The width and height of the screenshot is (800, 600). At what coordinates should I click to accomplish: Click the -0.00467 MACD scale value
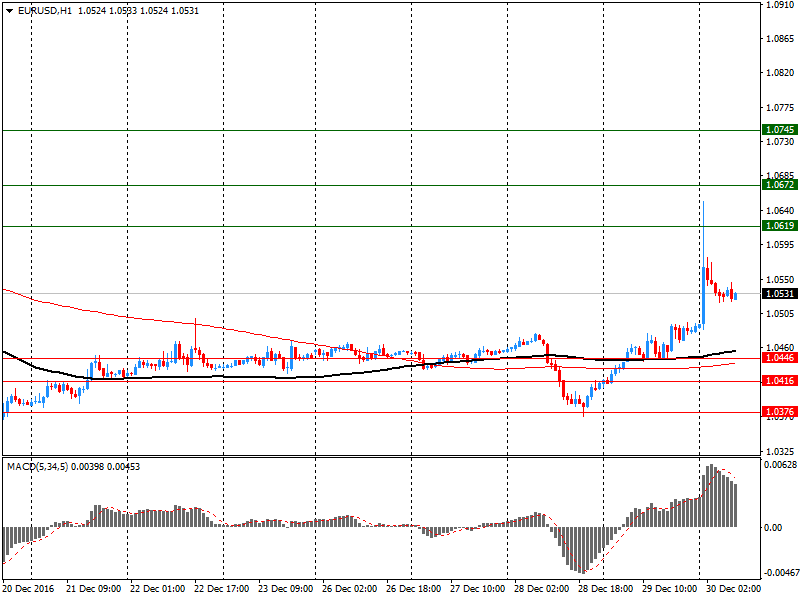780,573
